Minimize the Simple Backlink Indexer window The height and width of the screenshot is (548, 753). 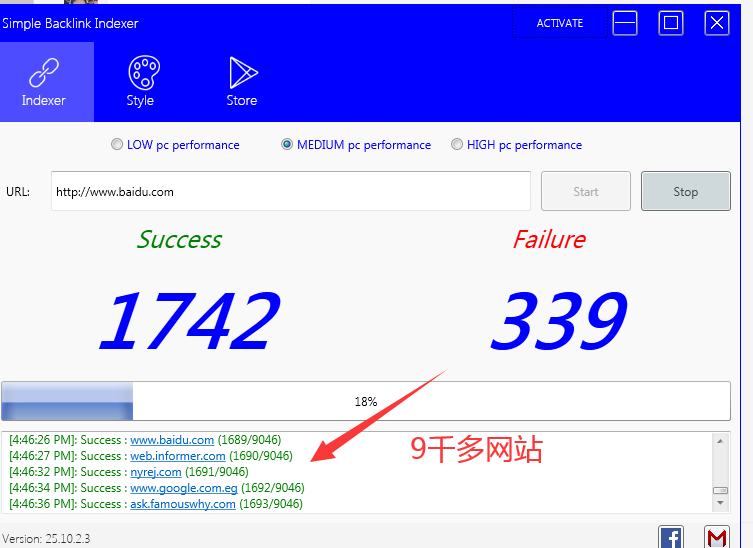[x=625, y=23]
